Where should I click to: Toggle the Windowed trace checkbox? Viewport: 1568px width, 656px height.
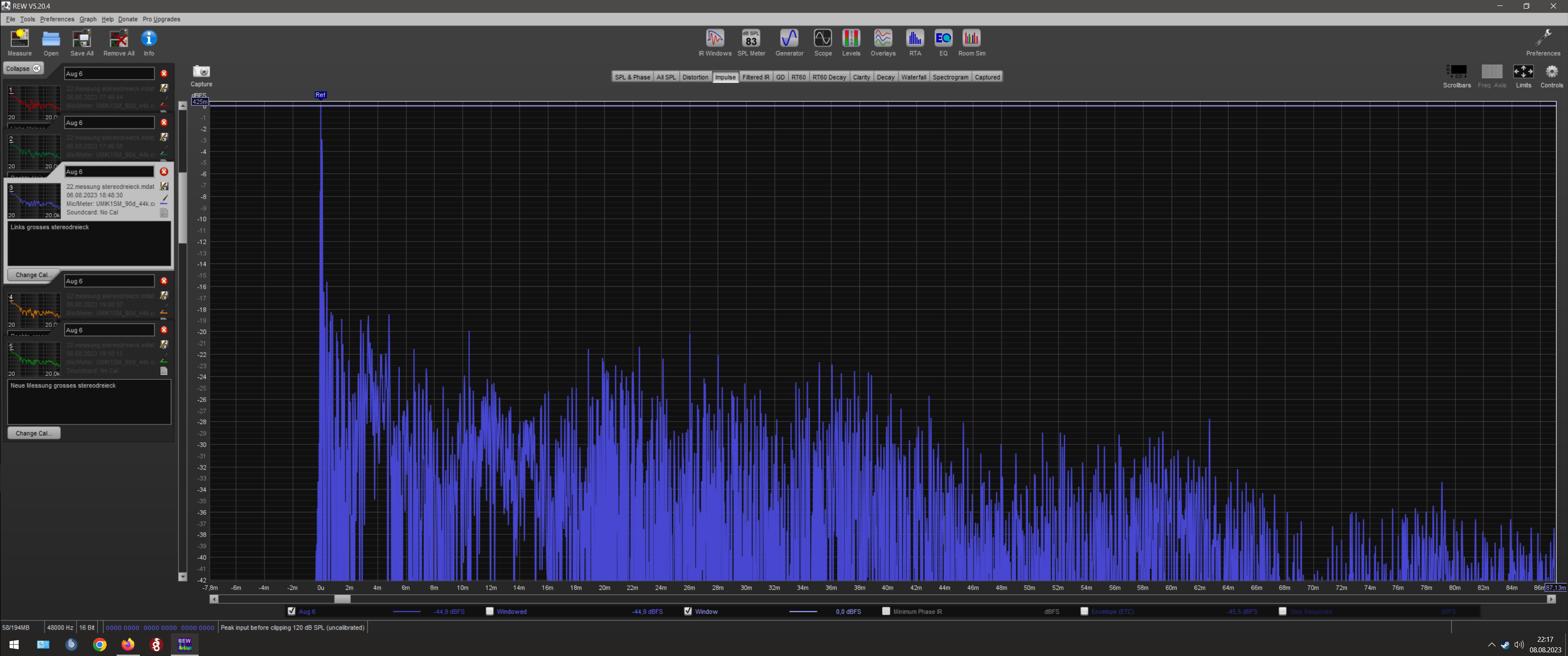pyautogui.click(x=490, y=611)
